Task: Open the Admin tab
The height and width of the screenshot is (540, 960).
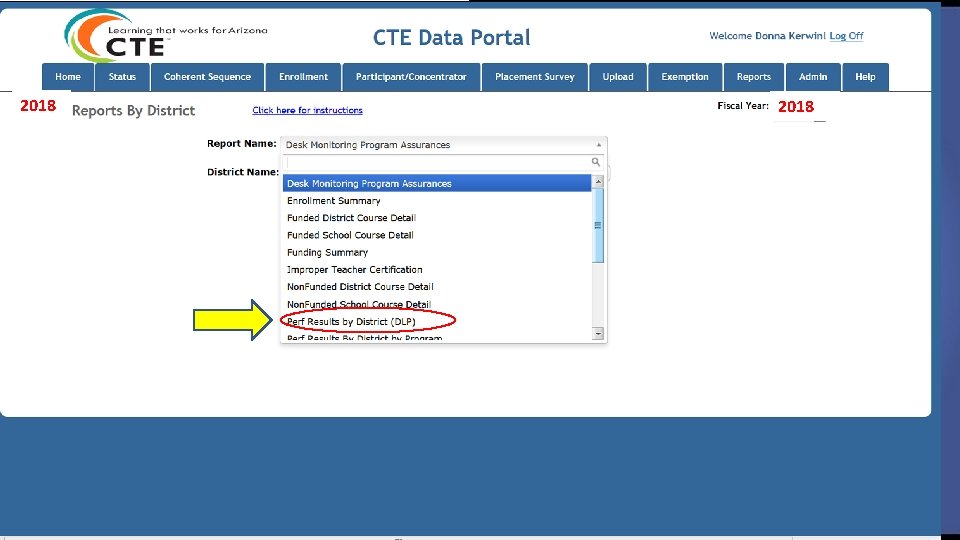Action: click(813, 77)
